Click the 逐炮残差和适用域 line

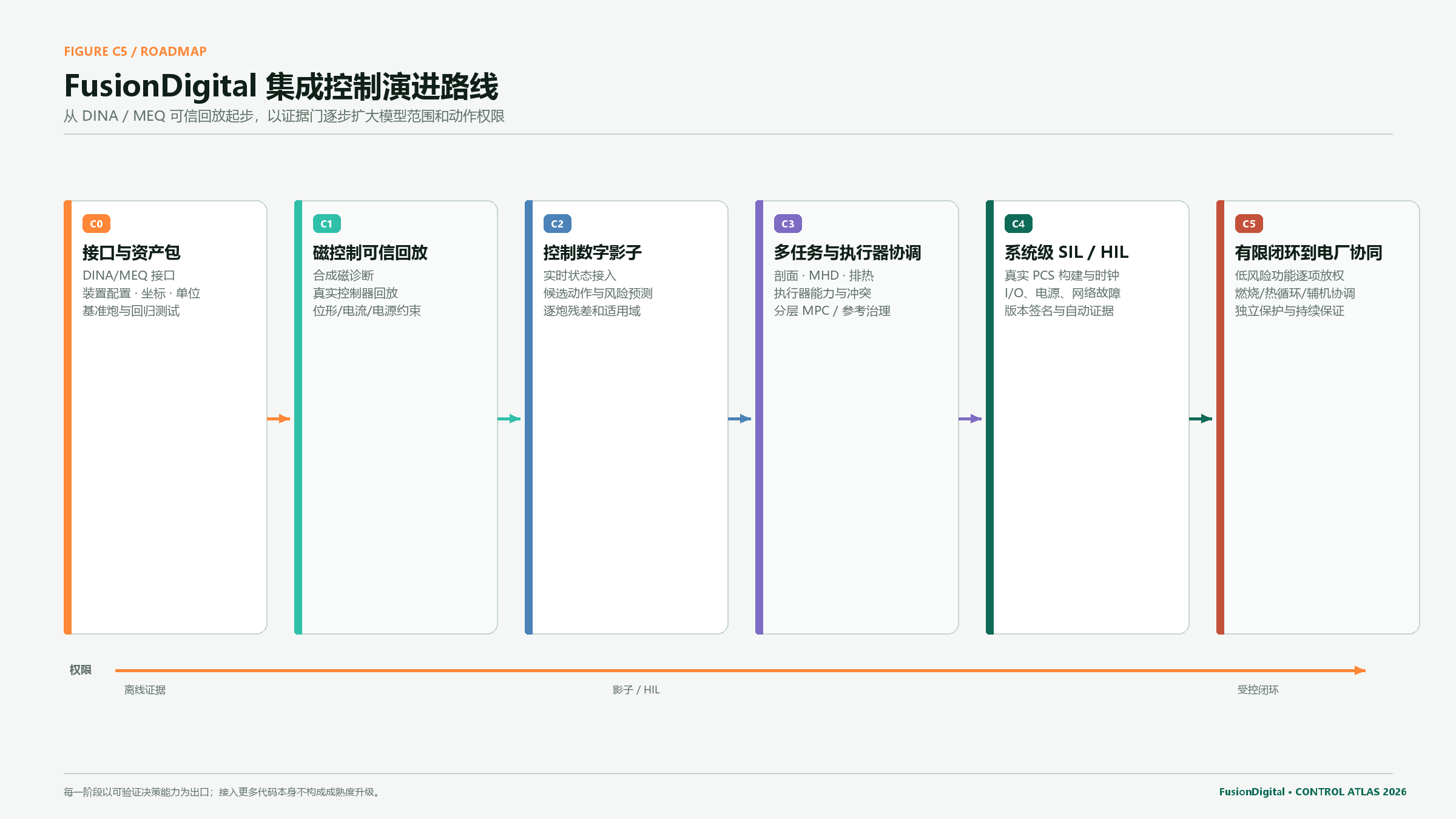pyautogui.click(x=592, y=311)
